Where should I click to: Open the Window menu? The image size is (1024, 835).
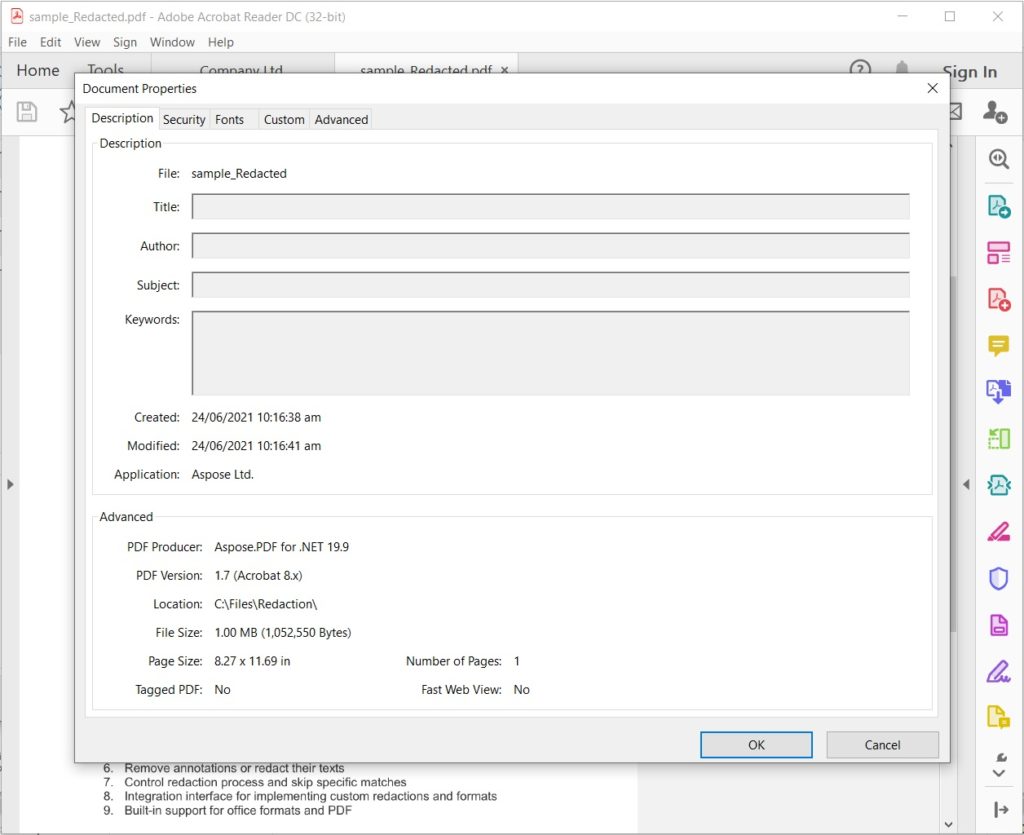[x=172, y=42]
